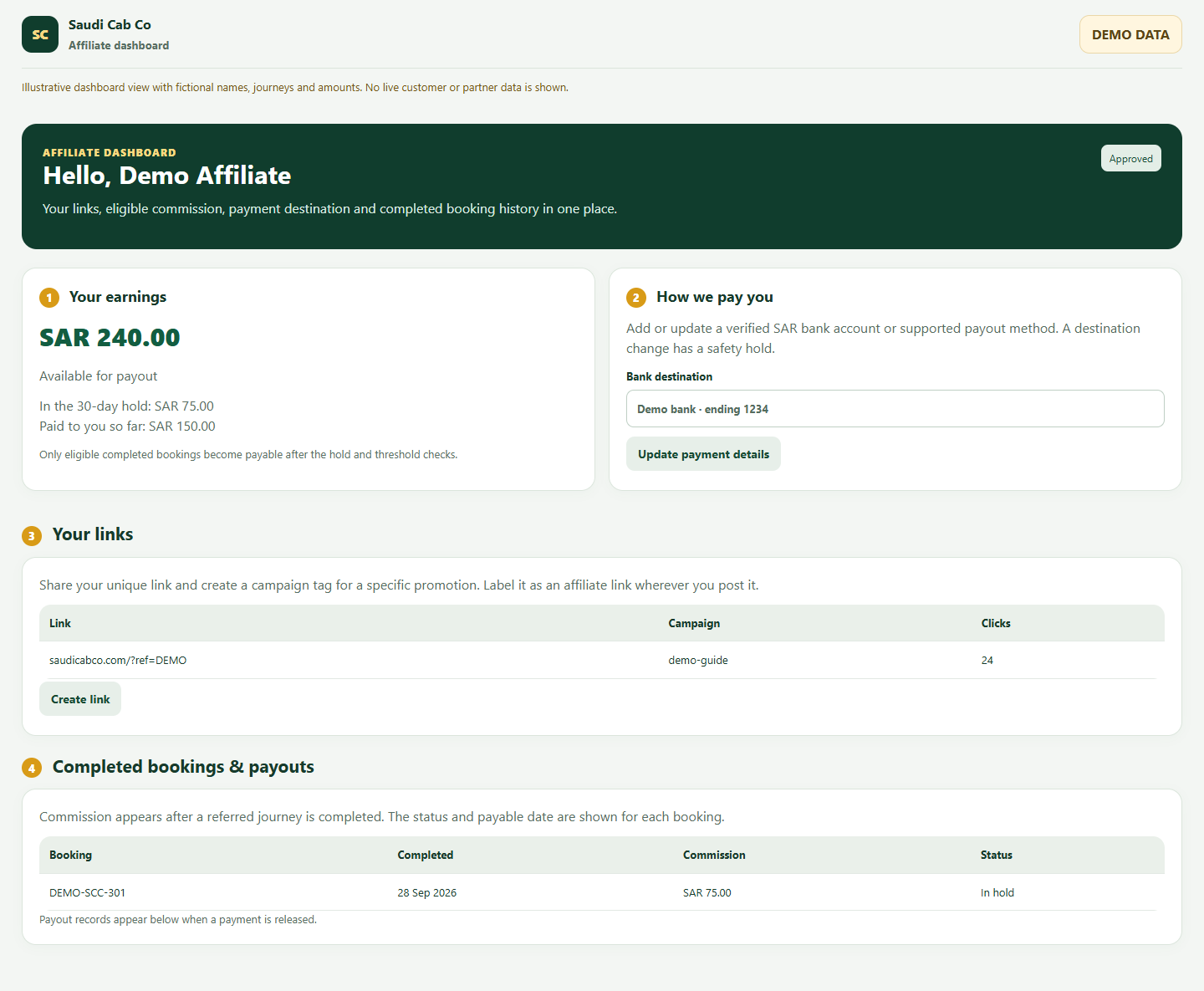Click the Campaign column header

click(694, 623)
